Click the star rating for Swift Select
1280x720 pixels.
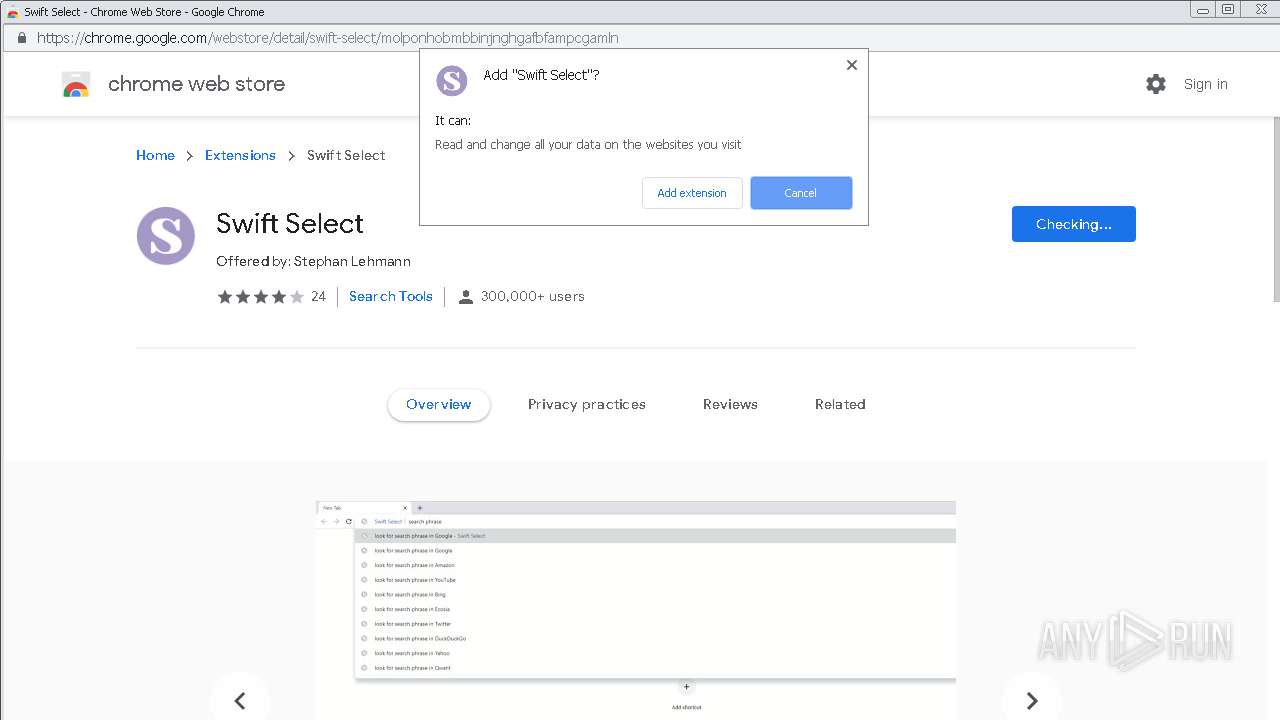pos(260,296)
